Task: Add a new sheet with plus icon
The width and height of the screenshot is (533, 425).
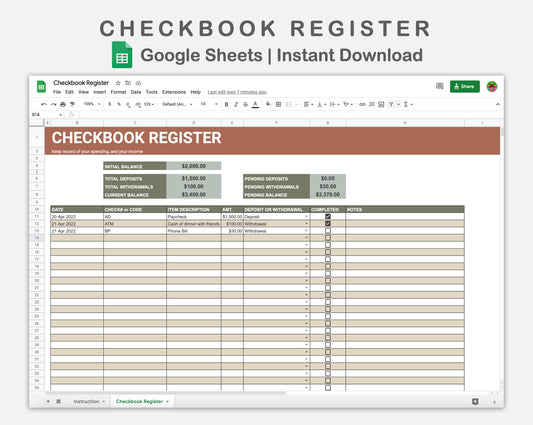Action: pos(48,402)
